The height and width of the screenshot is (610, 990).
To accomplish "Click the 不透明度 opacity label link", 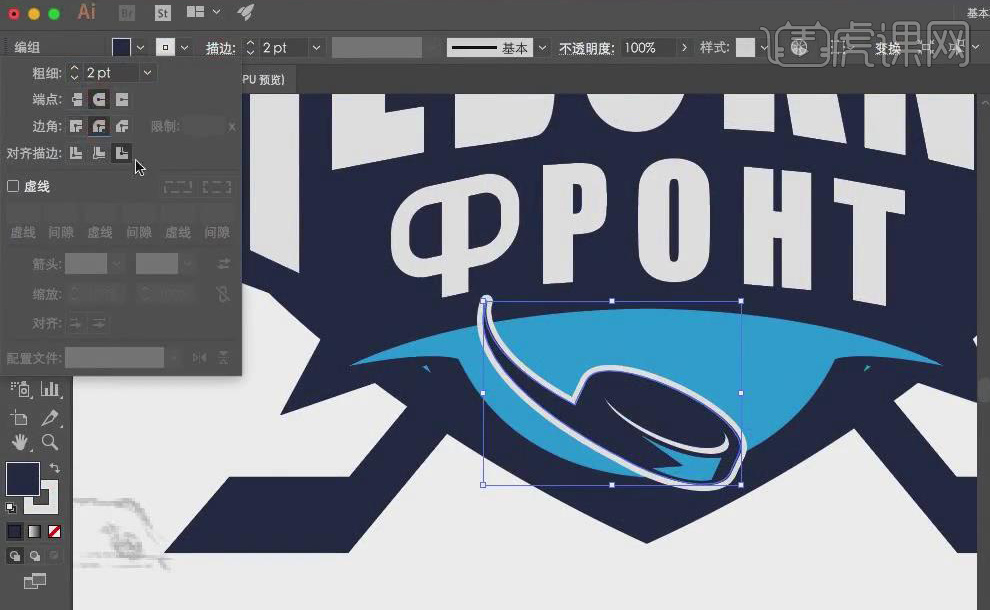I will [x=587, y=48].
